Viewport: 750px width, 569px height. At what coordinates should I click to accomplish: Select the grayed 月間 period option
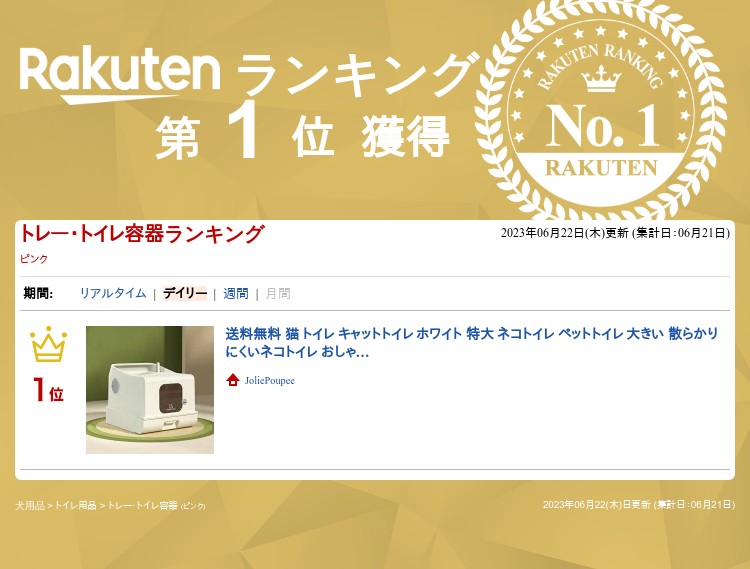(x=278, y=294)
